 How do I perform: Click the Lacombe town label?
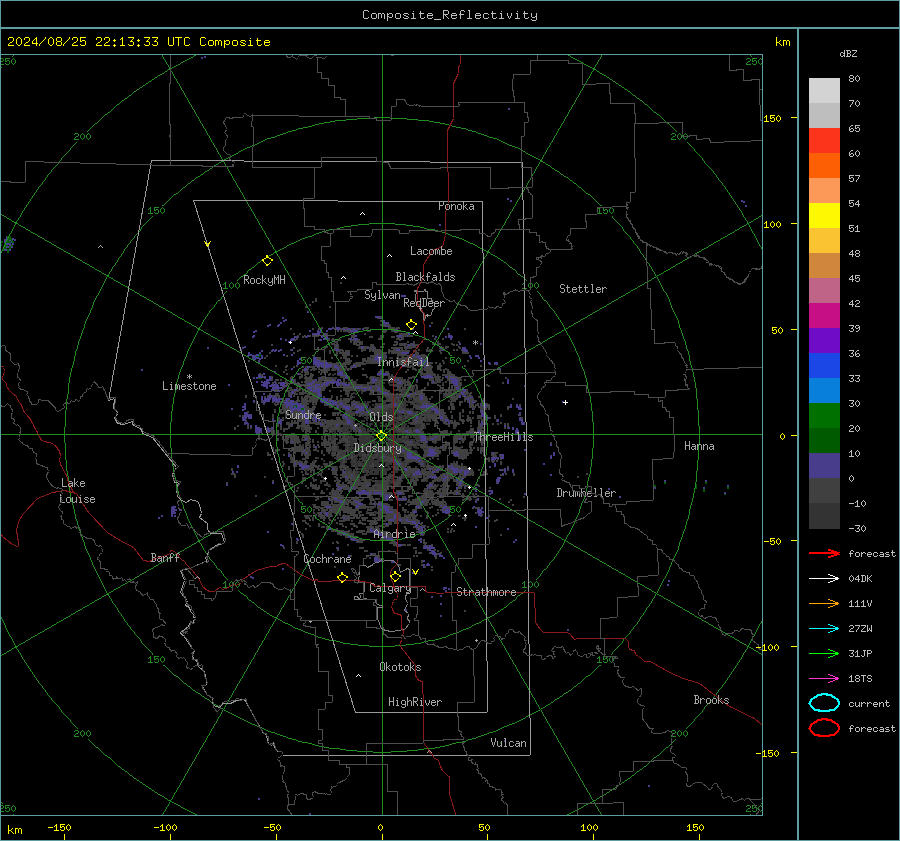(x=431, y=251)
